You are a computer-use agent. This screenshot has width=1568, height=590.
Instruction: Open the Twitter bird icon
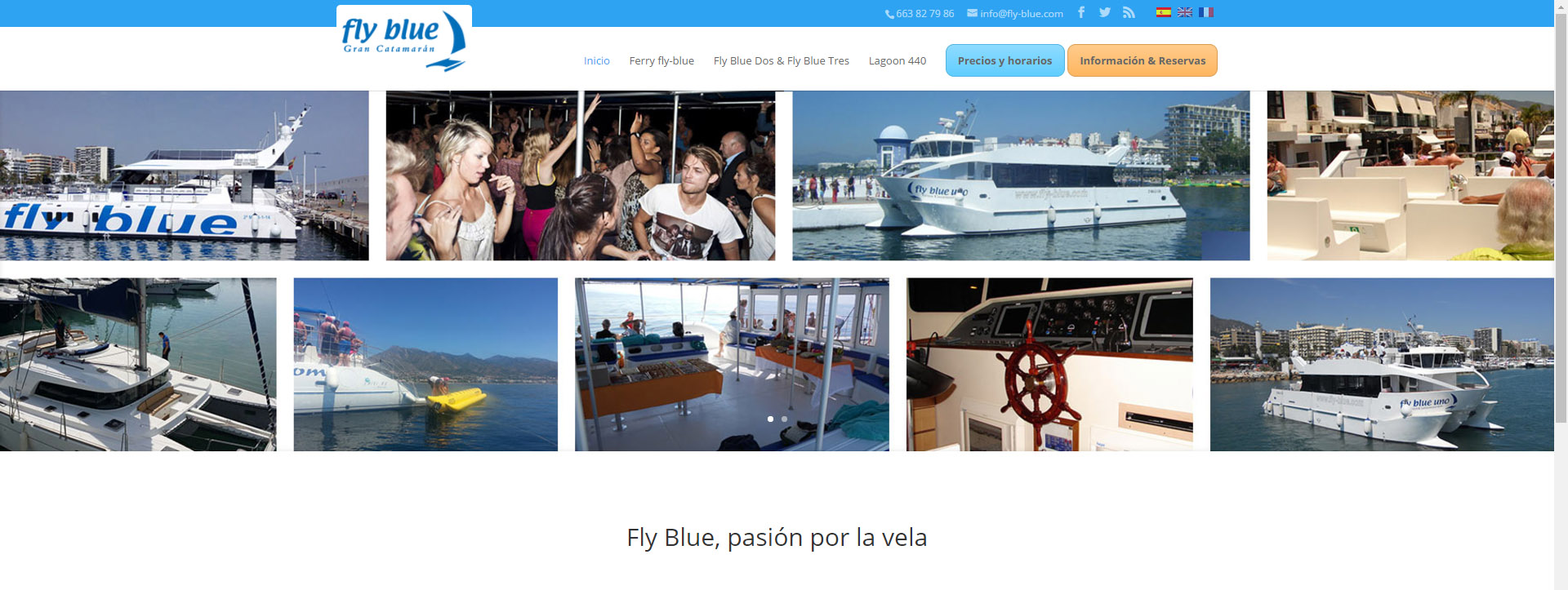tap(1105, 12)
